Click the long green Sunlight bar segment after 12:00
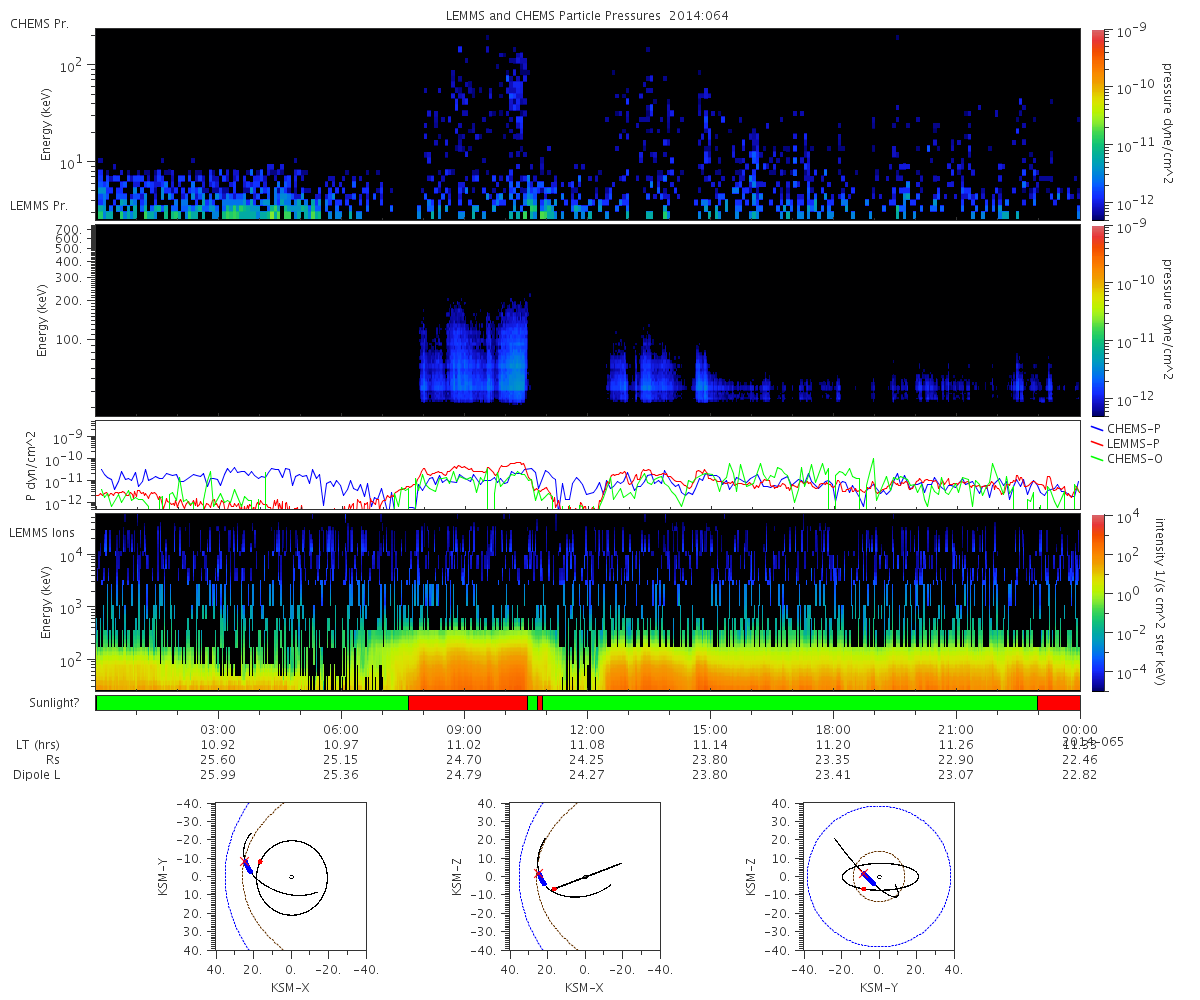The image size is (1200, 1000). [x=790, y=703]
